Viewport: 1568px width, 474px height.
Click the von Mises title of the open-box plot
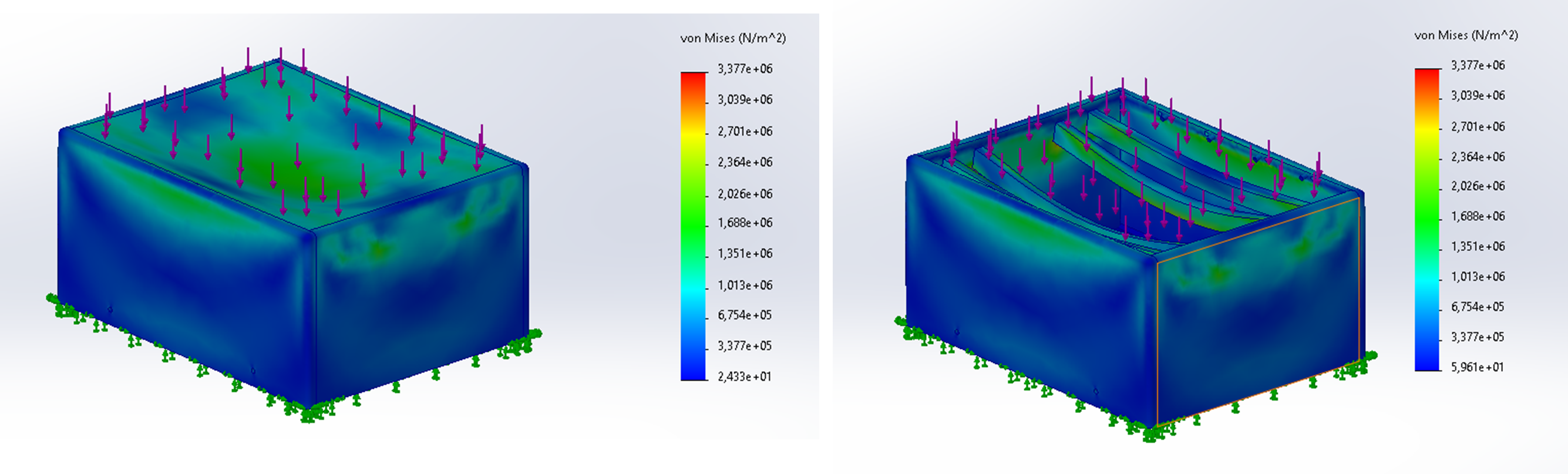point(1465,35)
